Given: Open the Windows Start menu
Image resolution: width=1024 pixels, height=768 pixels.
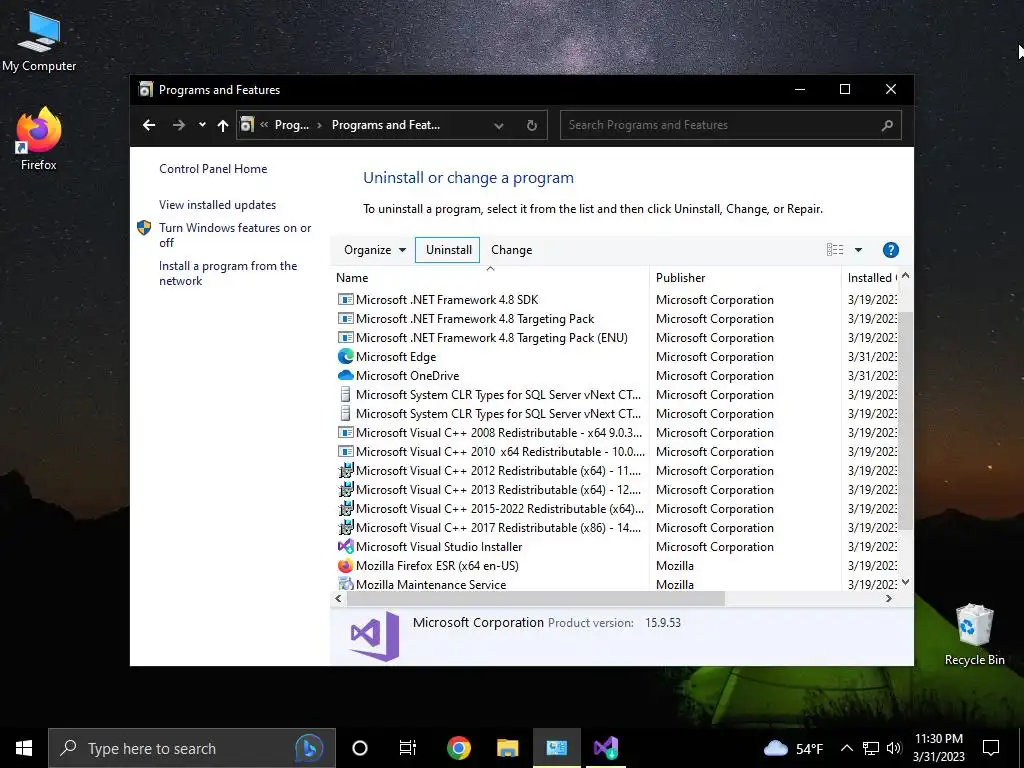Looking at the screenshot, I should tap(24, 748).
